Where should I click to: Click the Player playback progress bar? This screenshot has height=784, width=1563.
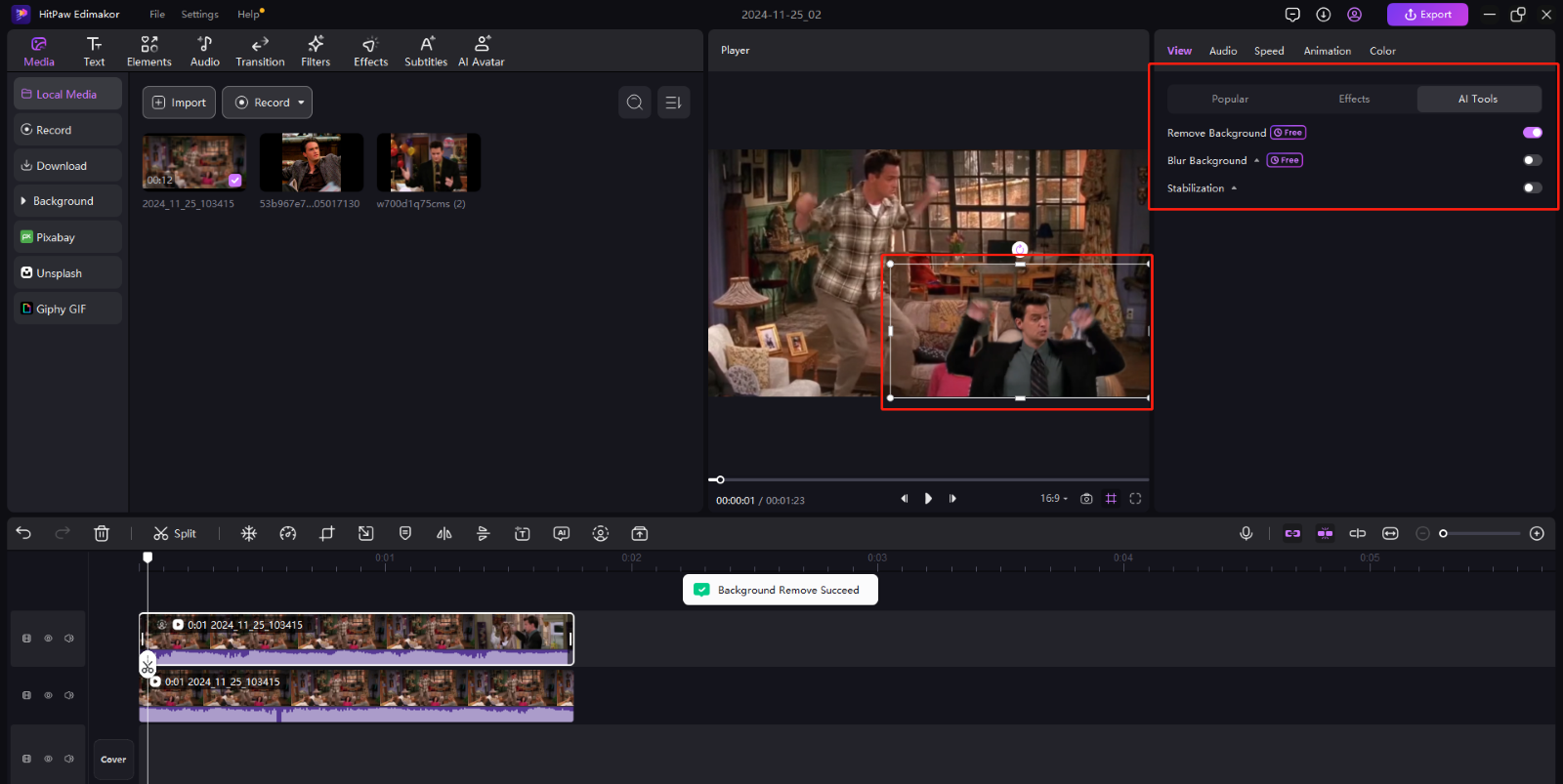(928, 479)
